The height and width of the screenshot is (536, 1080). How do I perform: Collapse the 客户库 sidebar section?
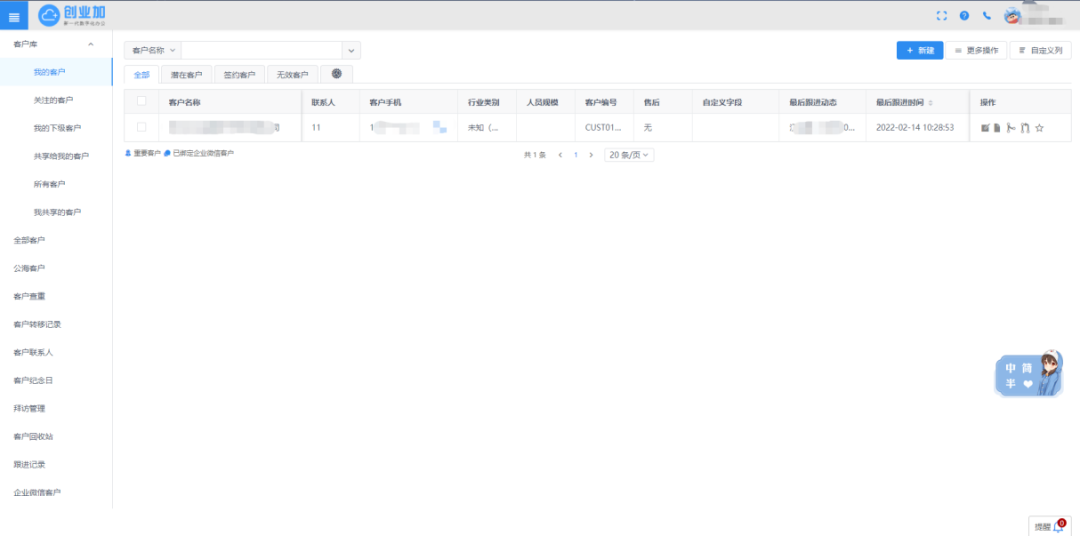click(92, 44)
